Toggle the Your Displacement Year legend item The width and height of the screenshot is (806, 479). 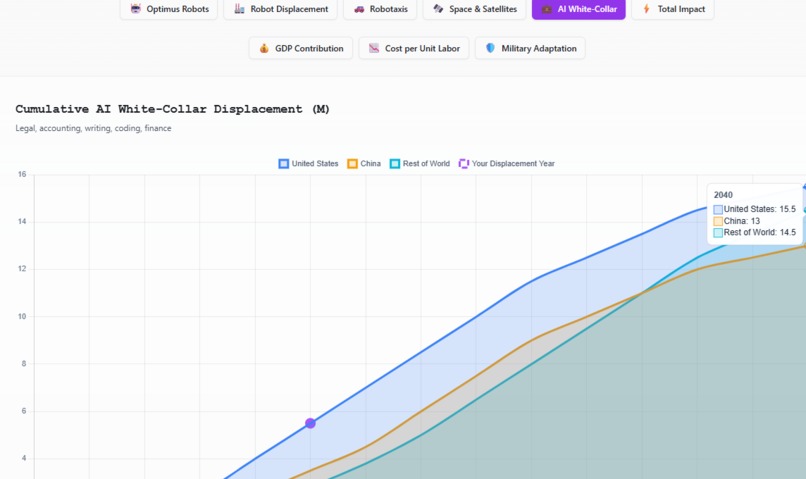click(507, 163)
